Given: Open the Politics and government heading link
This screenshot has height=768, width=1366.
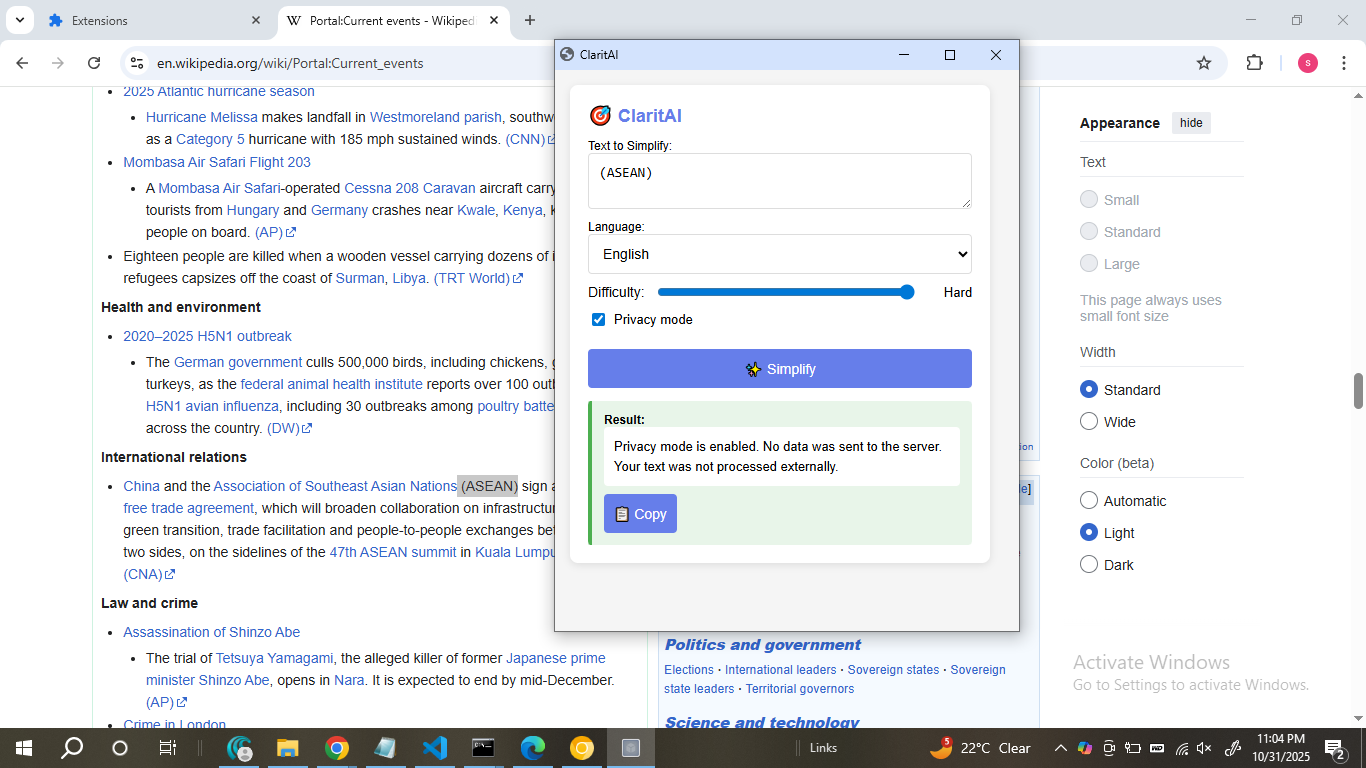Looking at the screenshot, I should [x=763, y=645].
